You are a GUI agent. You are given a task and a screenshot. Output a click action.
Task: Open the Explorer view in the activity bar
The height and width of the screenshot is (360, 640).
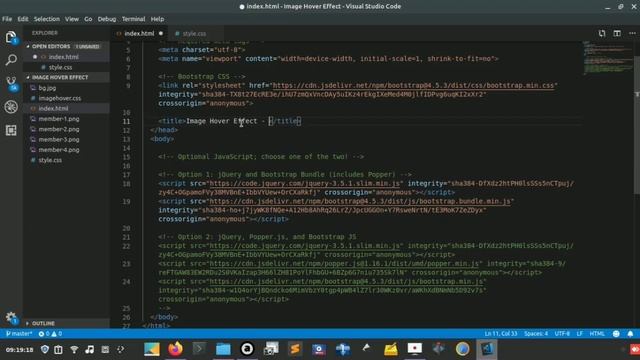pyautogui.click(x=11, y=38)
